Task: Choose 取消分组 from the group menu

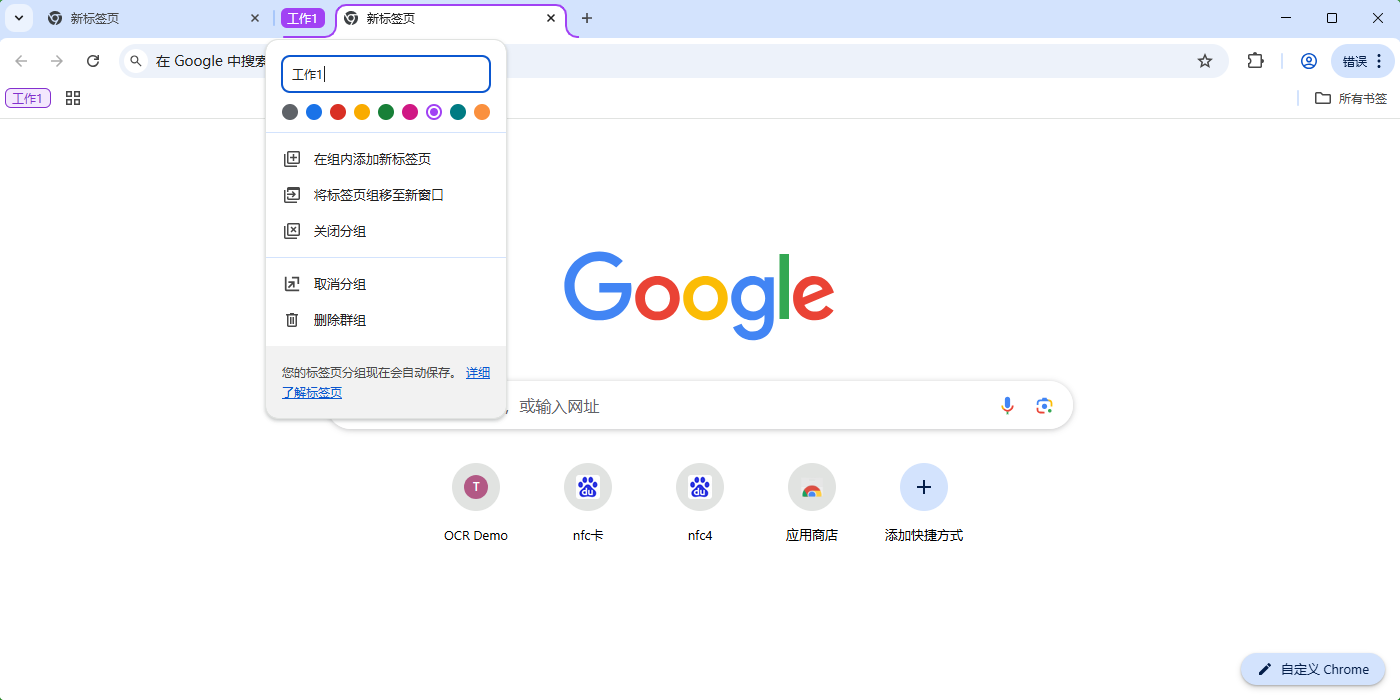Action: tap(340, 284)
